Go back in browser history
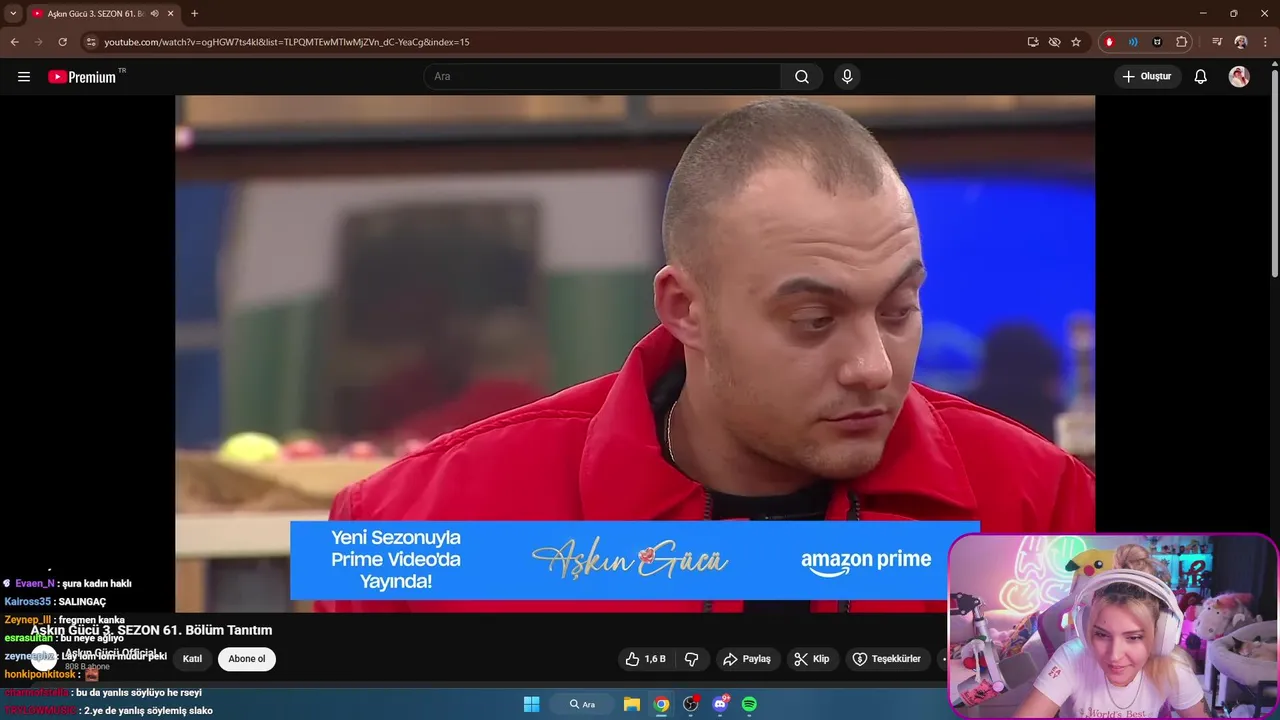1280x720 pixels. tap(14, 42)
